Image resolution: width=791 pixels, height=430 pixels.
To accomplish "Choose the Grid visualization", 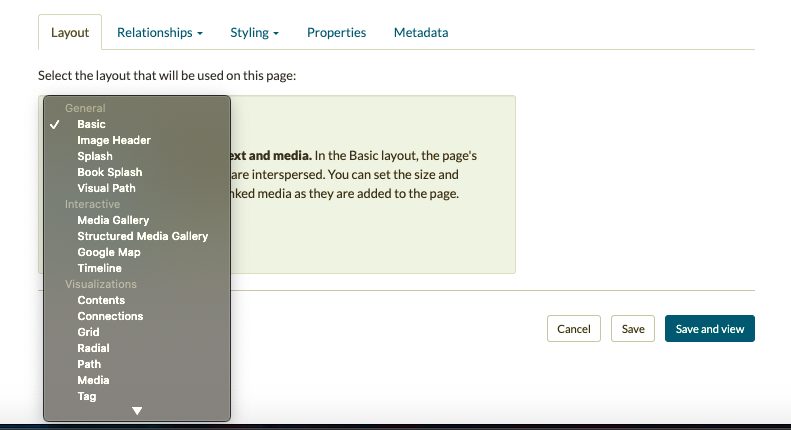I will coord(88,332).
